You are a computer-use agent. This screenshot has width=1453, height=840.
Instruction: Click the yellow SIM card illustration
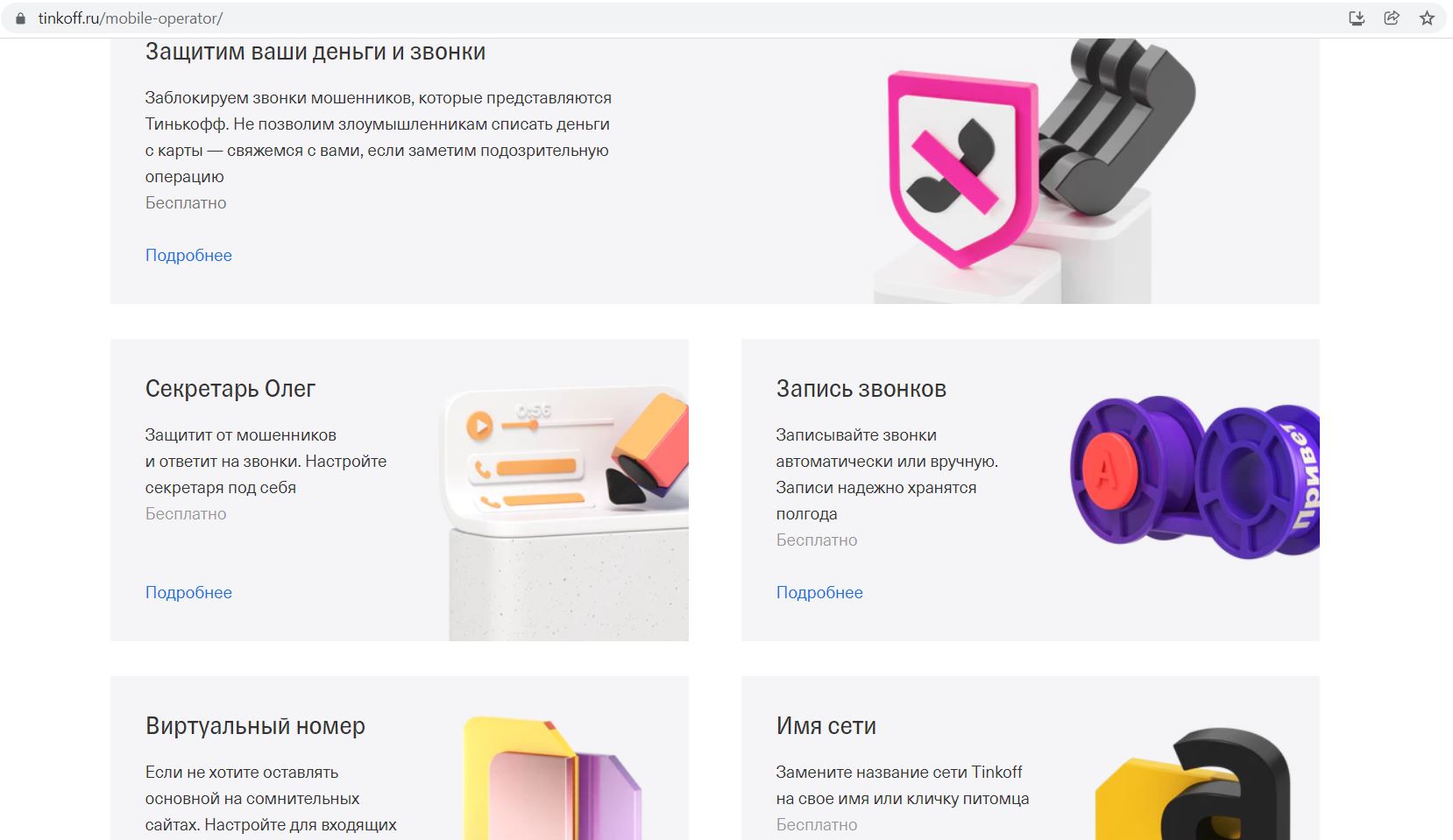click(552, 778)
